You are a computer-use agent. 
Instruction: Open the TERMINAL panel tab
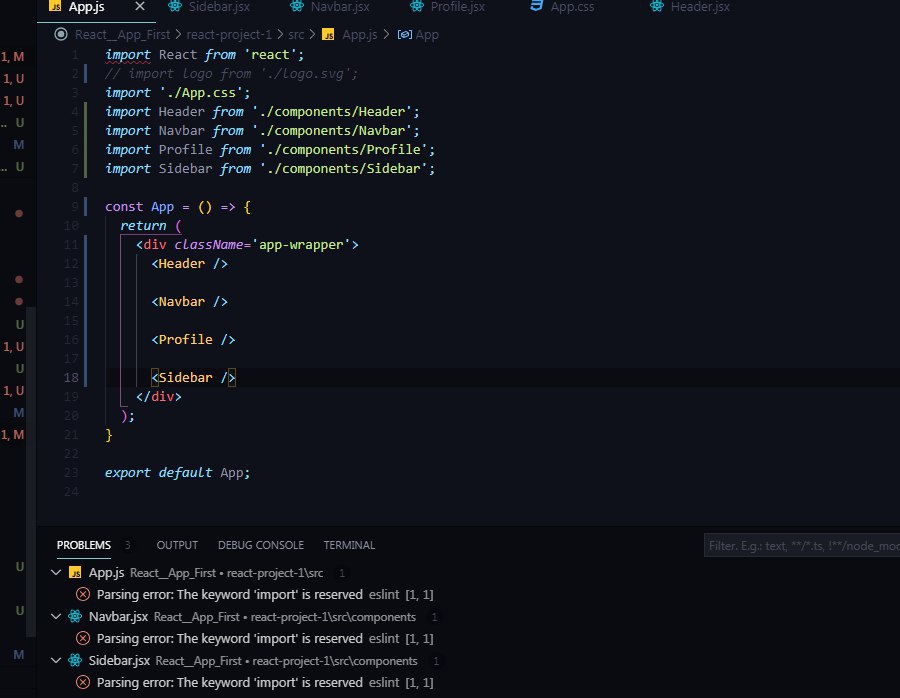point(349,545)
